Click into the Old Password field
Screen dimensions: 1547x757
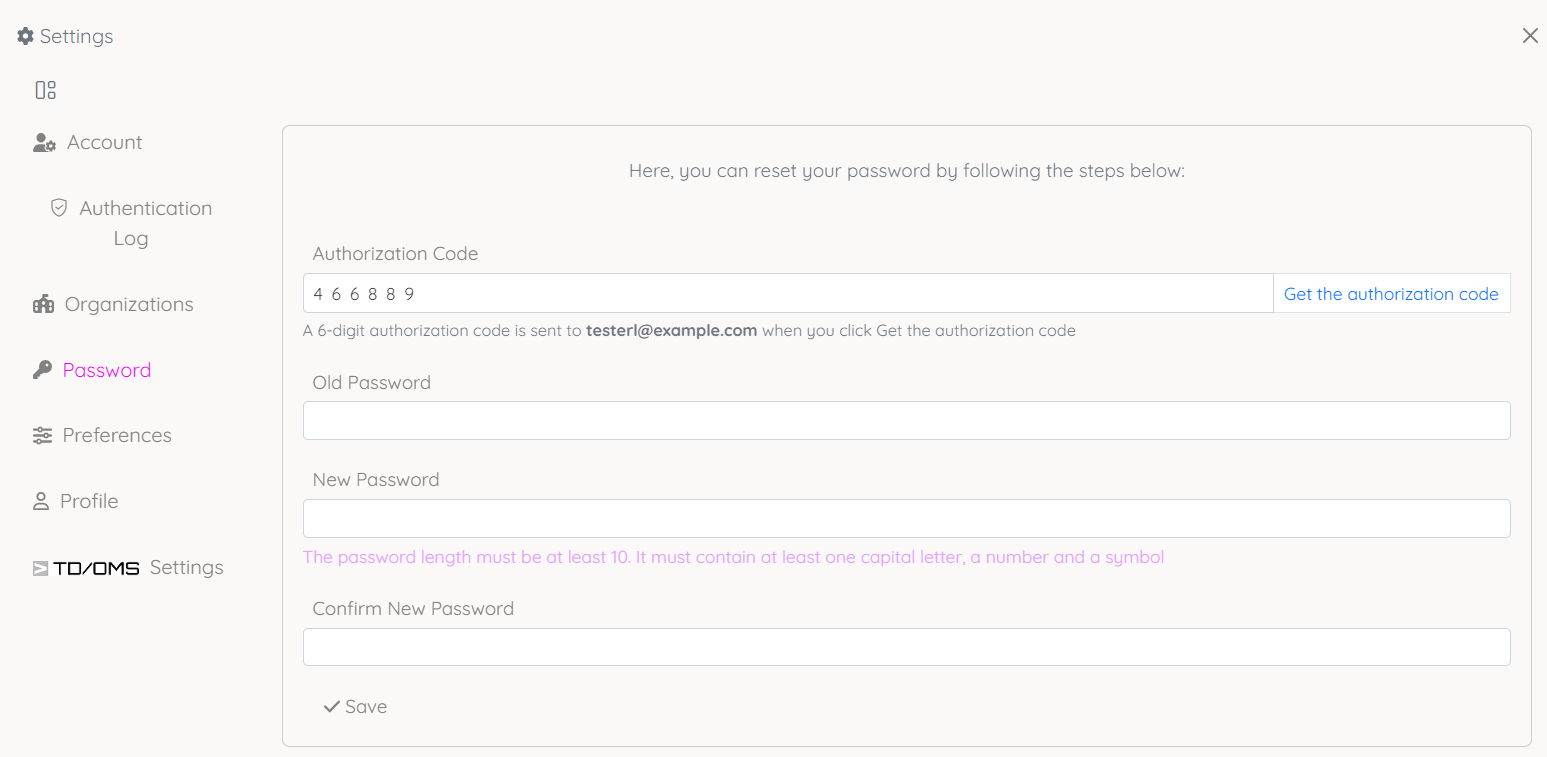(906, 421)
